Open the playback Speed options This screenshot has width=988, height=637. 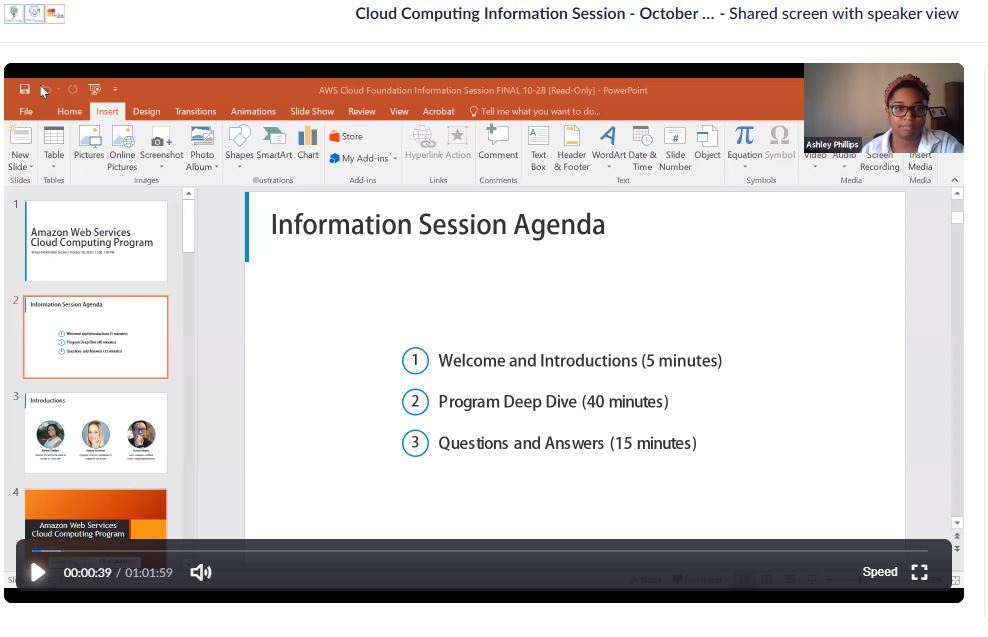[x=880, y=572]
